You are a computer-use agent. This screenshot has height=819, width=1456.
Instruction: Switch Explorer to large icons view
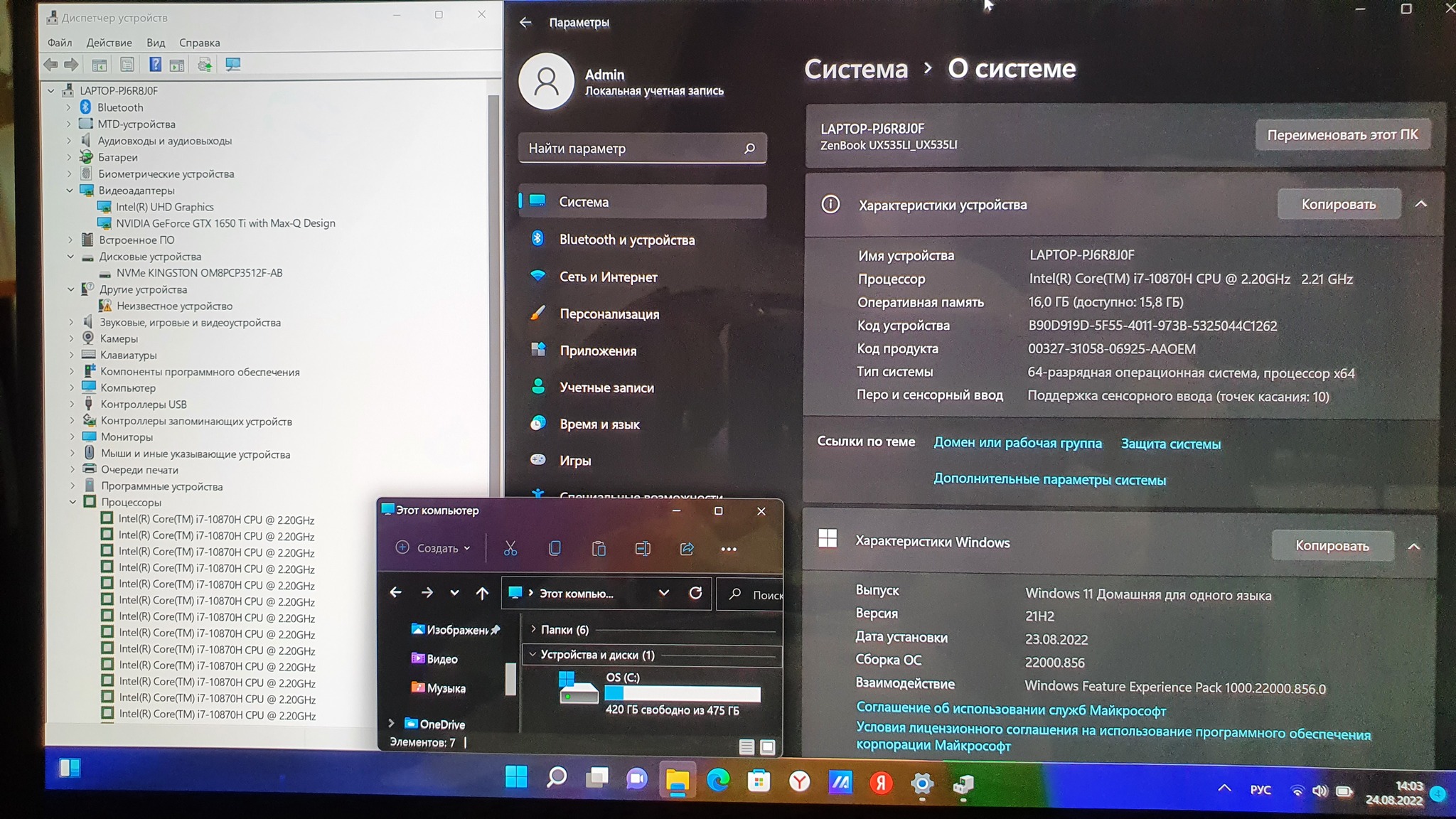[x=767, y=746]
